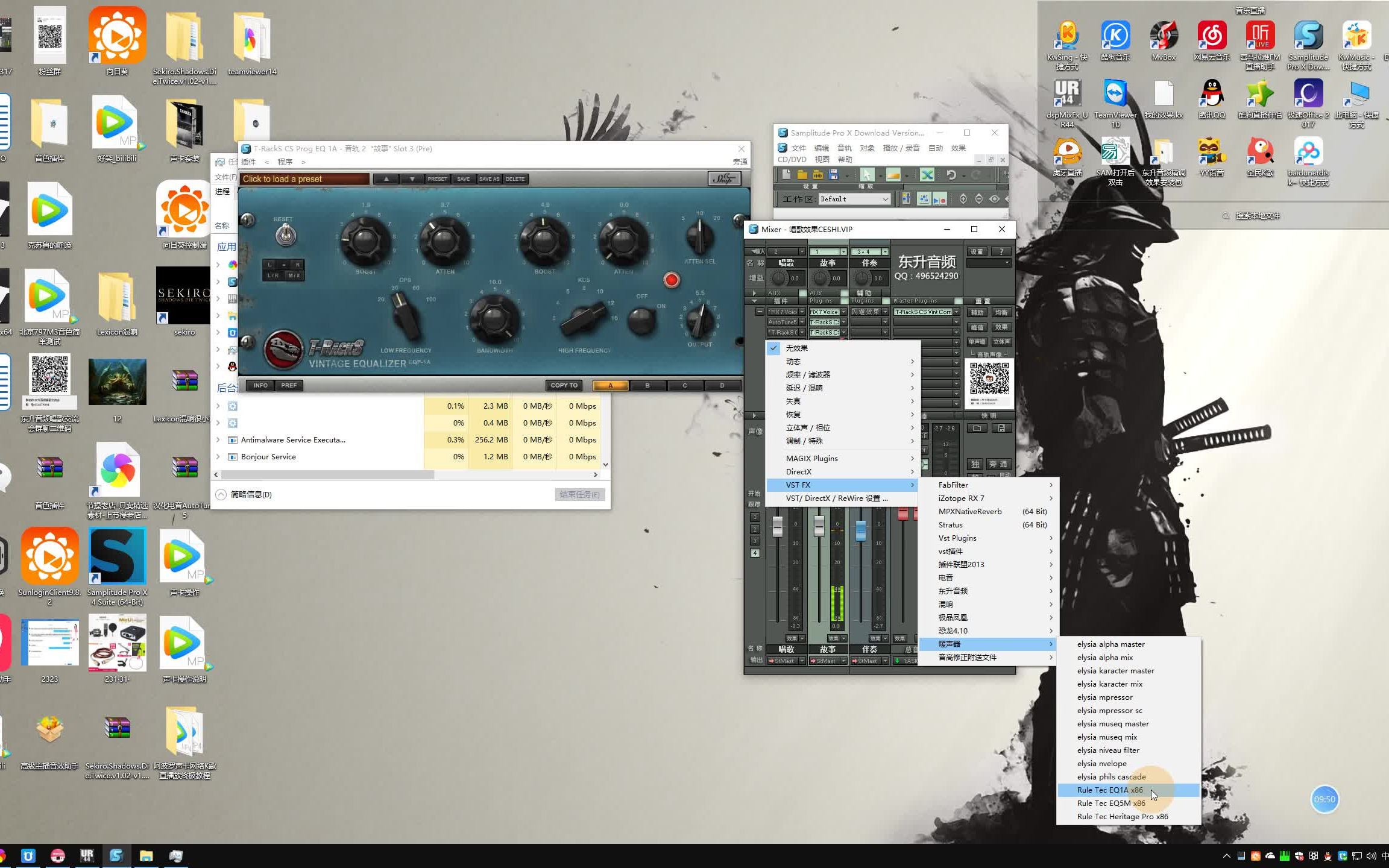This screenshot has height=868, width=1389.
Task: Click the Samplitude icon in the taskbar
Action: tap(116, 856)
